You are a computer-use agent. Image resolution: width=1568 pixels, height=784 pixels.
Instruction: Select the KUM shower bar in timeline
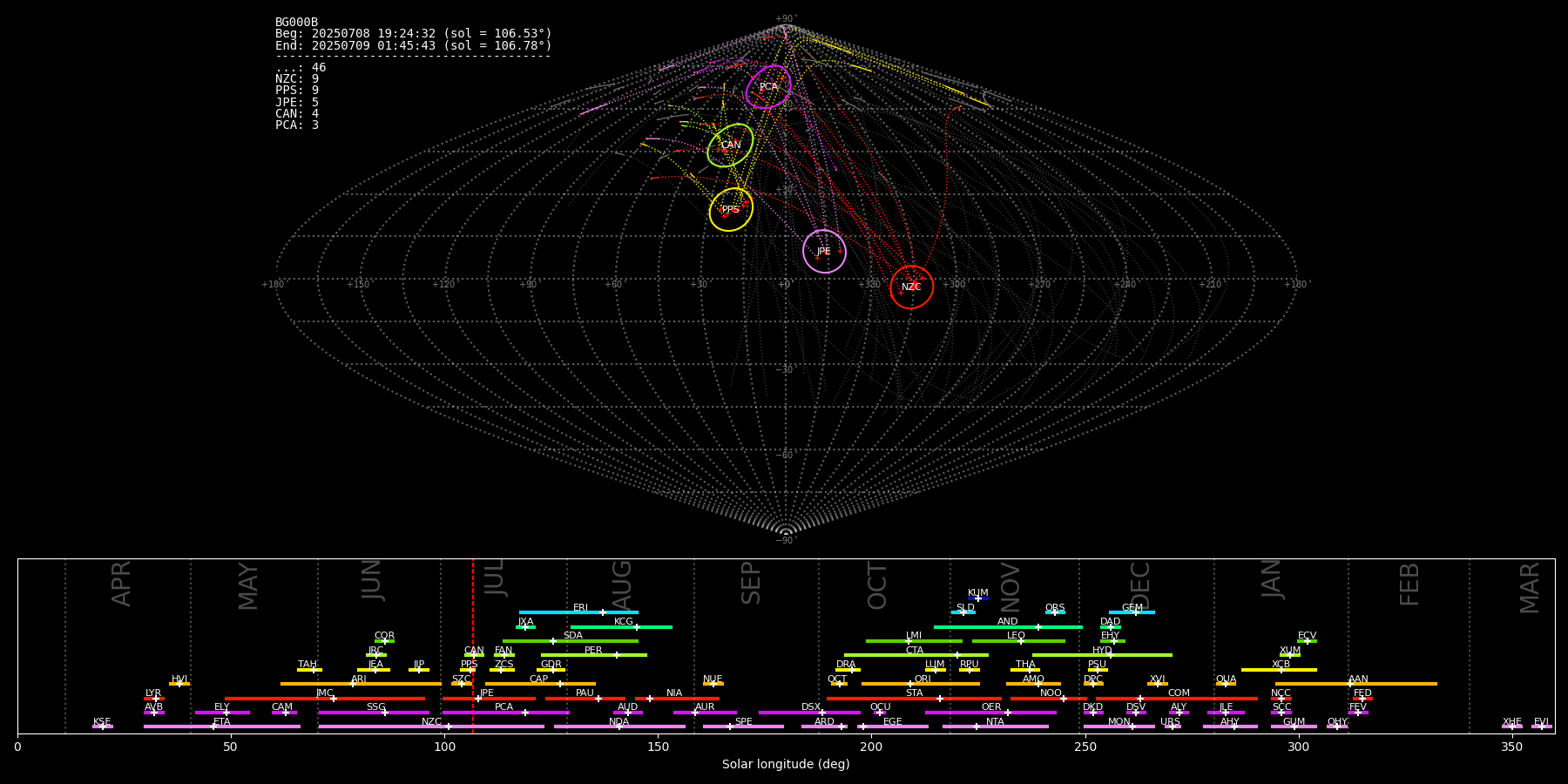click(x=978, y=598)
